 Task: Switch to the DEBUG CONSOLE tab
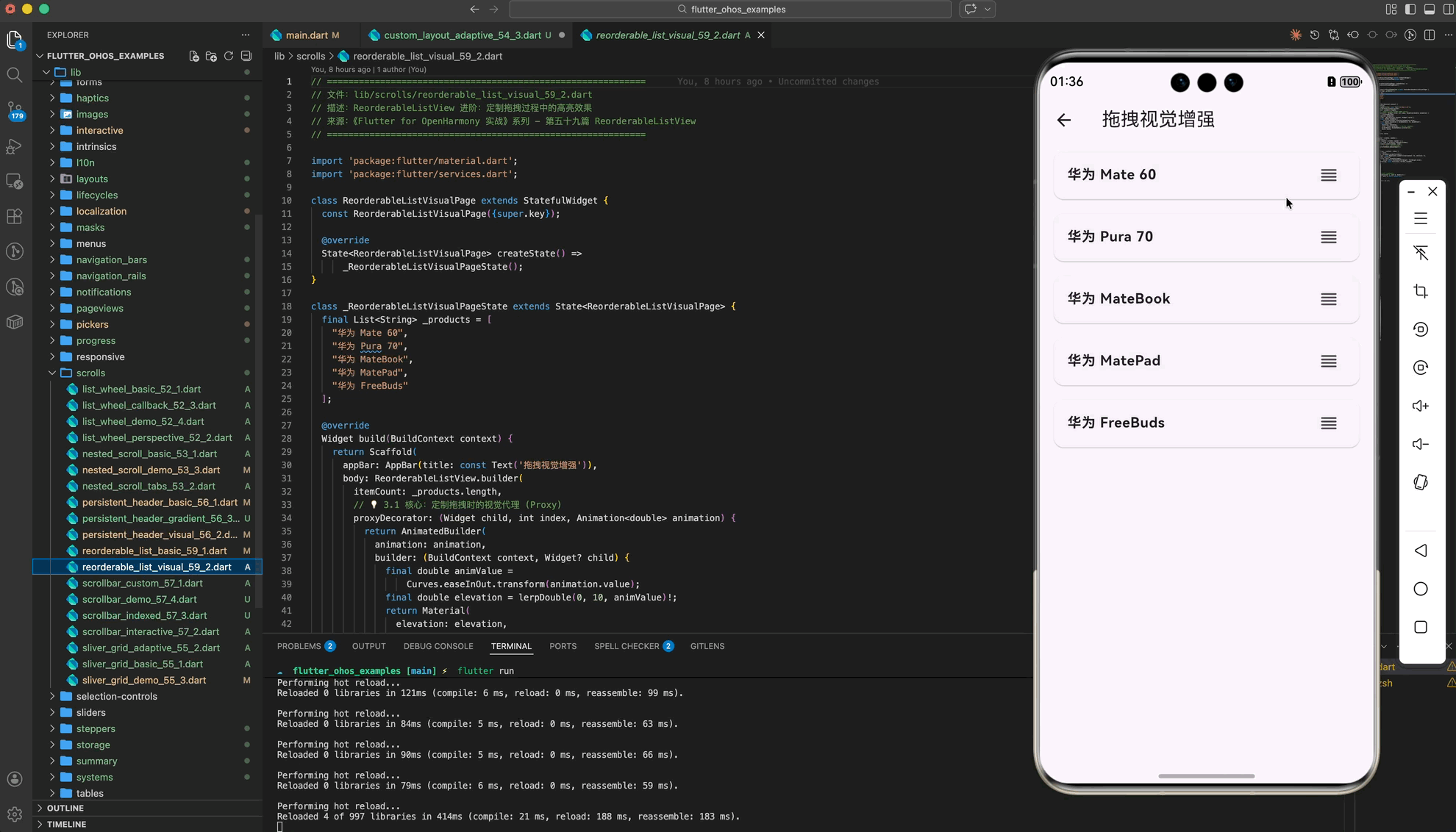[x=438, y=646]
